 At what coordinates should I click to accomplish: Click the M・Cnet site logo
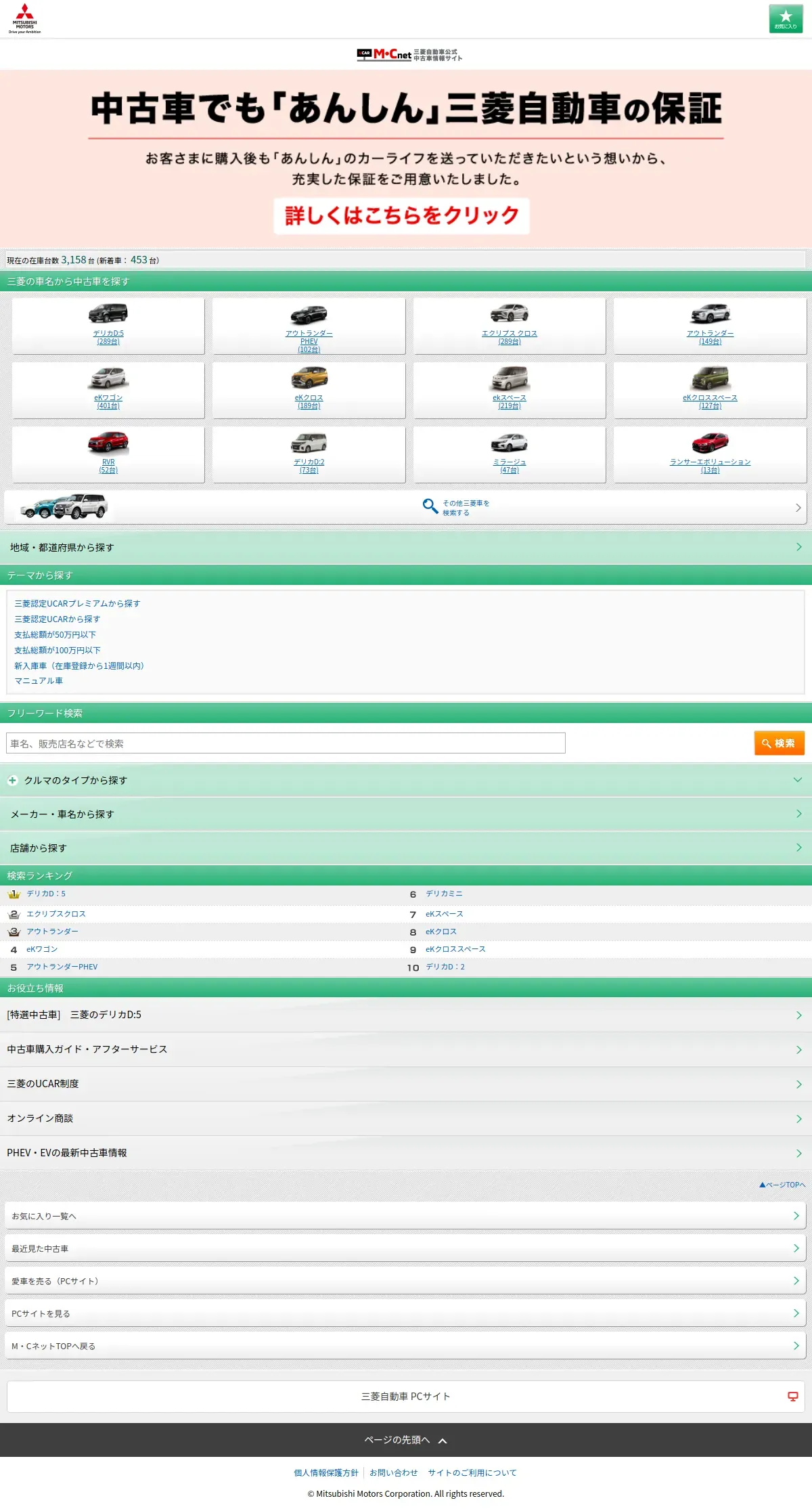[x=409, y=54]
